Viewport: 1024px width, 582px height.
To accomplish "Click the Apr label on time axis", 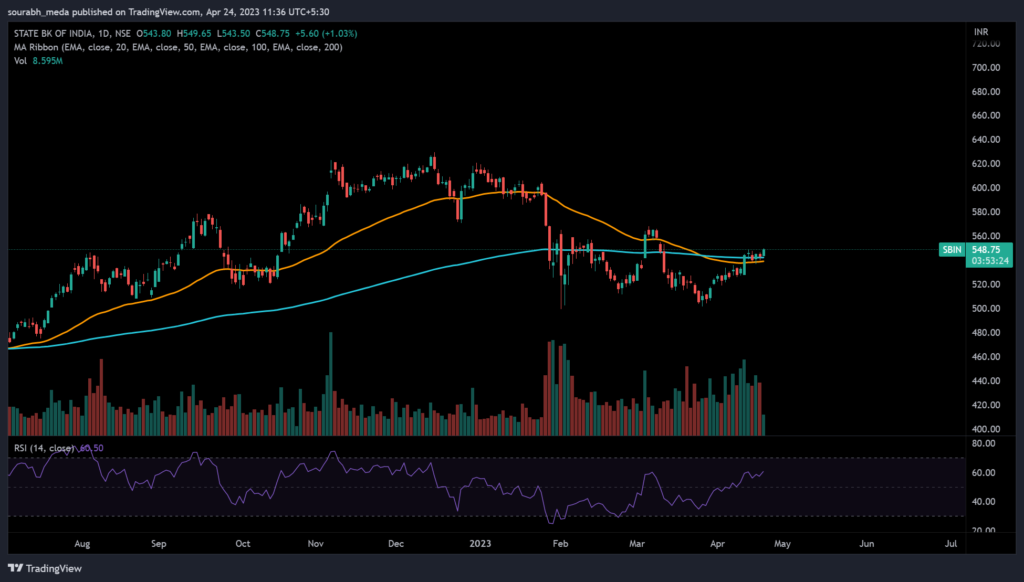I will click(717, 543).
